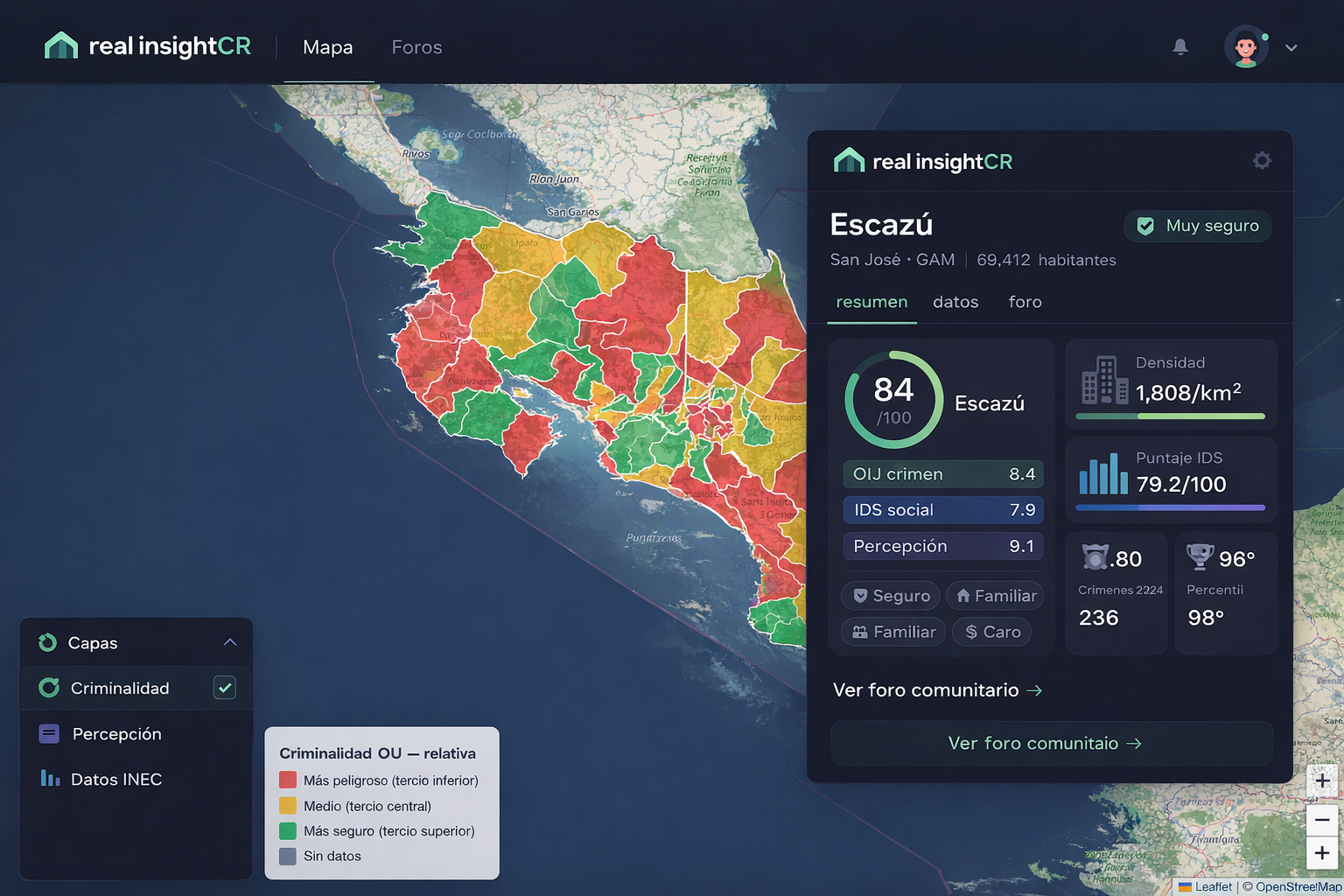The image size is (1344, 896).
Task: Click the Puntaje IDS bar chart icon
Action: click(x=1102, y=475)
